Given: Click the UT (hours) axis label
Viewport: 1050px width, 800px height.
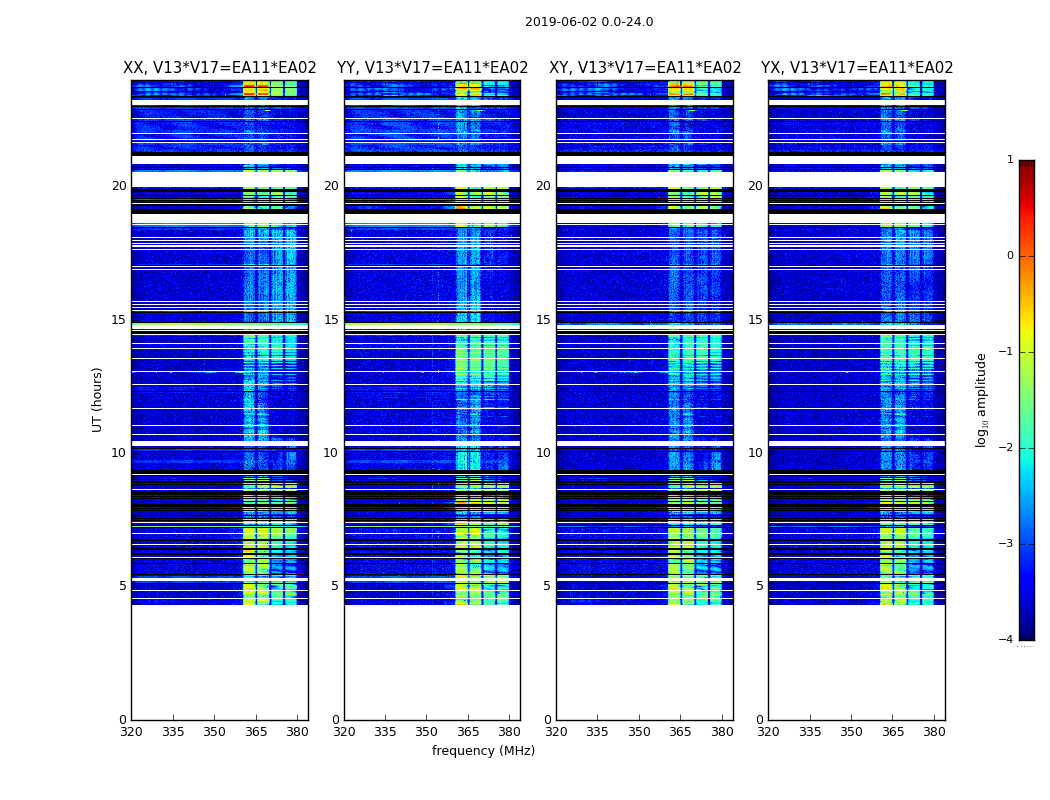Looking at the screenshot, I should (97, 400).
